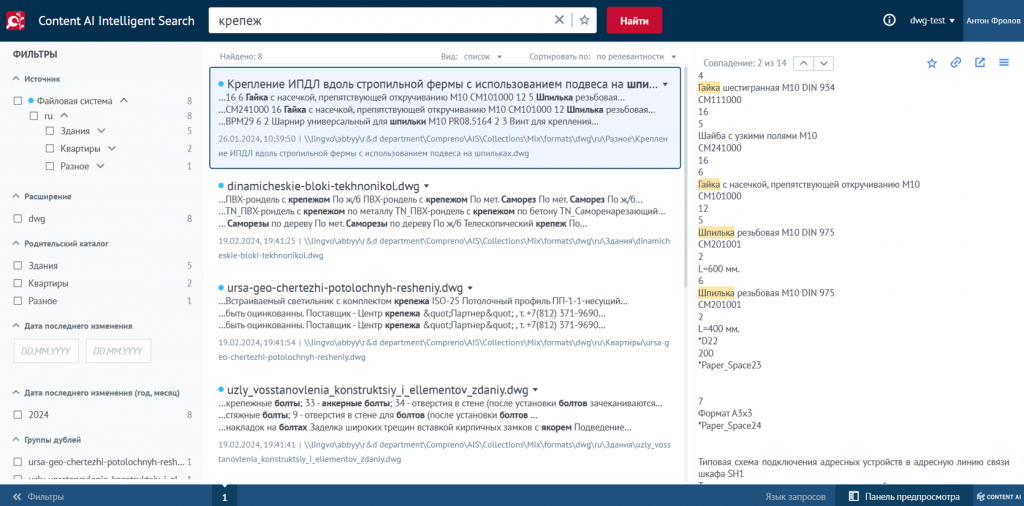
Task: Open dropdown arrow for uzly_vosstanovleniya result
Action: coord(535,390)
